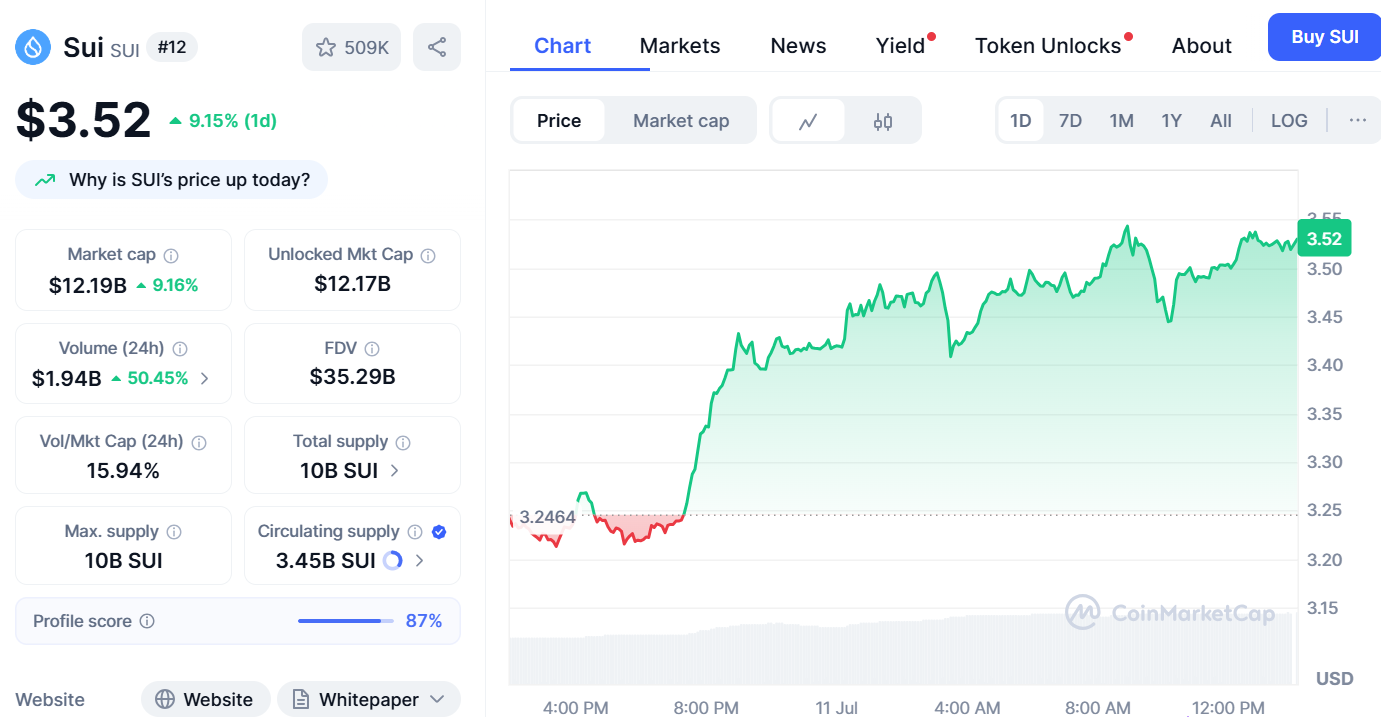This screenshot has width=1381, height=717.
Task: Switch to line chart view icon
Action: [x=808, y=121]
